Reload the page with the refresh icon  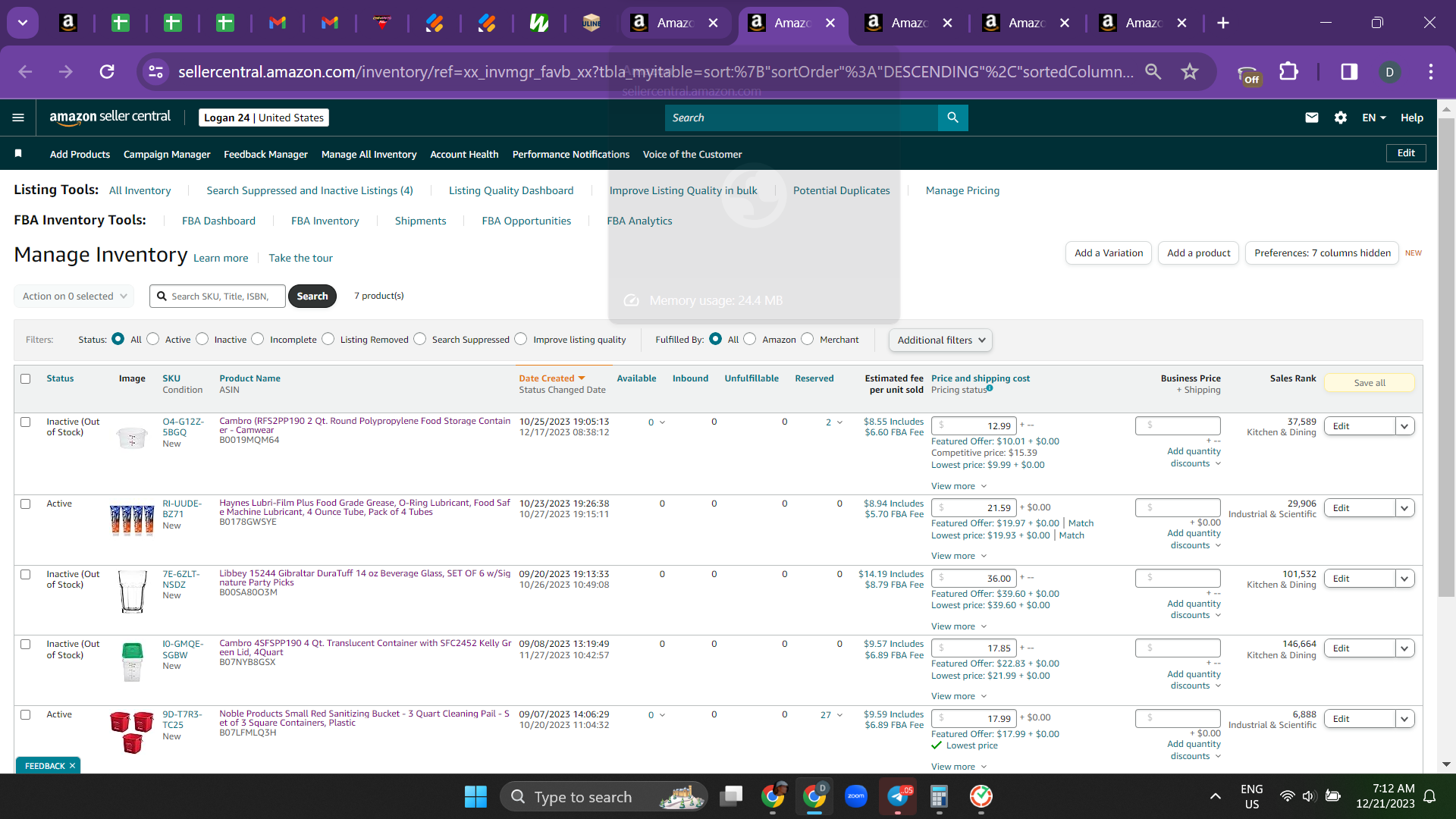point(107,71)
